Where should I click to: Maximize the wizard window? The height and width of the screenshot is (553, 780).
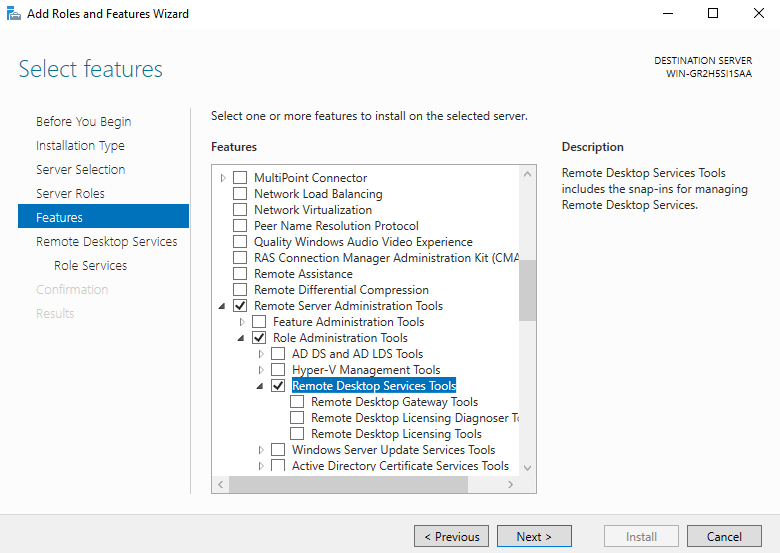(x=713, y=13)
